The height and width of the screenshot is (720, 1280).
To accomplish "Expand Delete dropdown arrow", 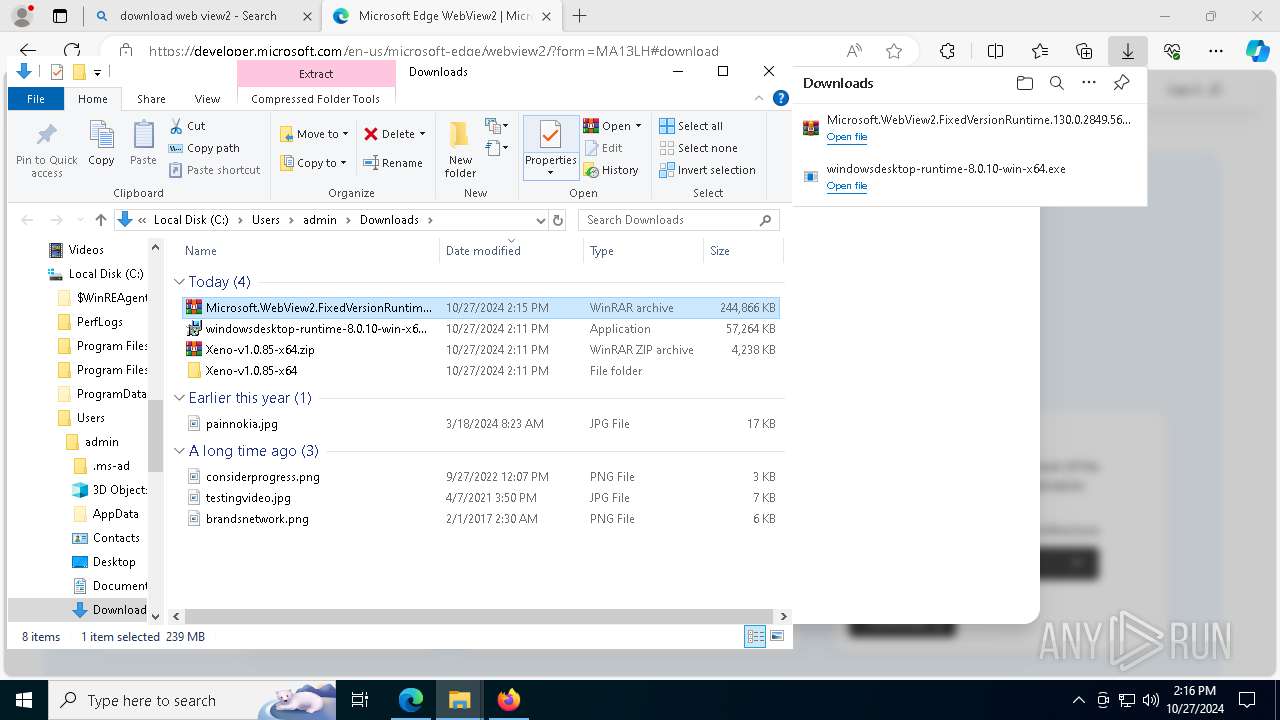I will tap(422, 134).
